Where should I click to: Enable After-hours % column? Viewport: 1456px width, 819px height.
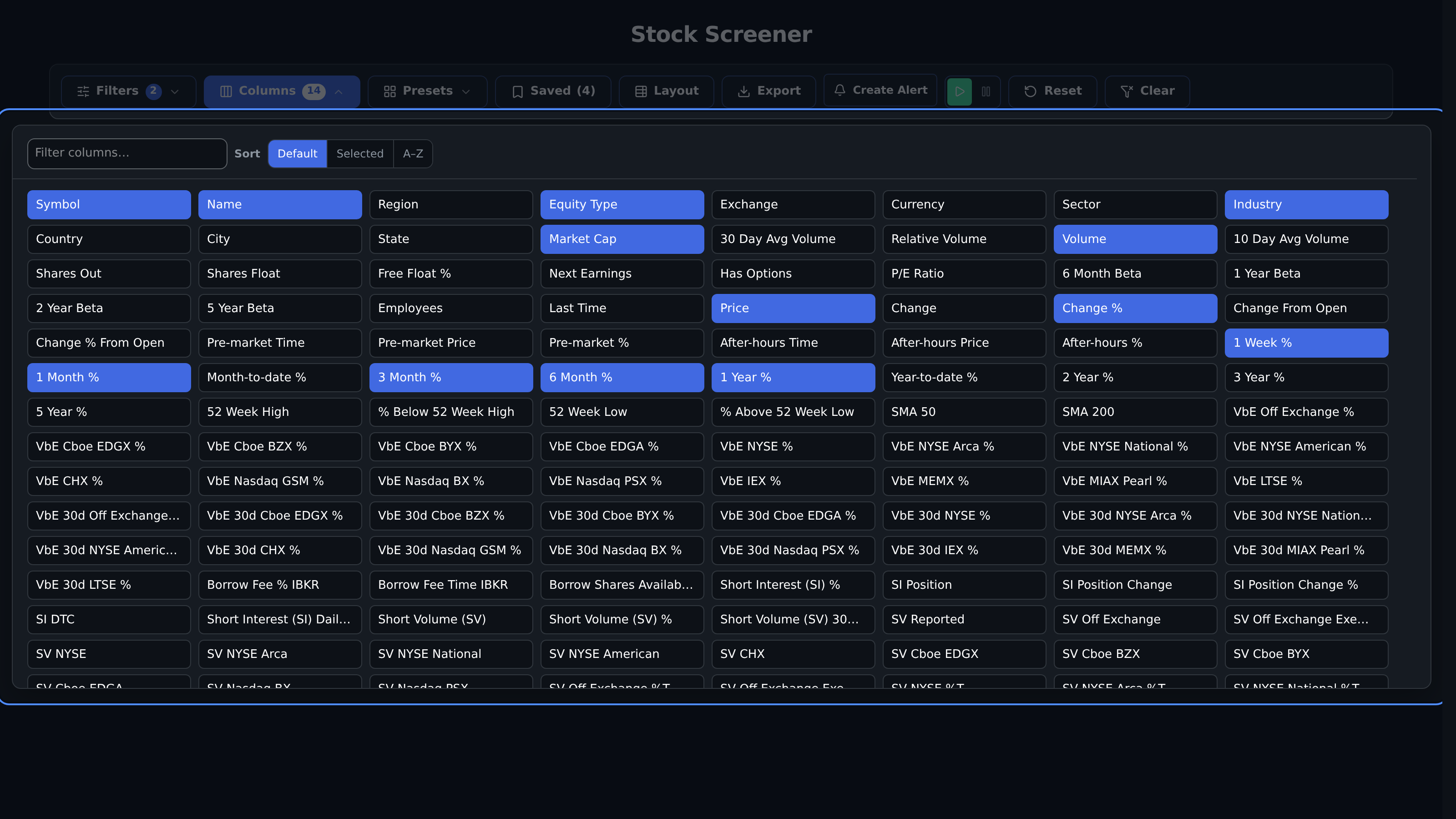point(1135,343)
